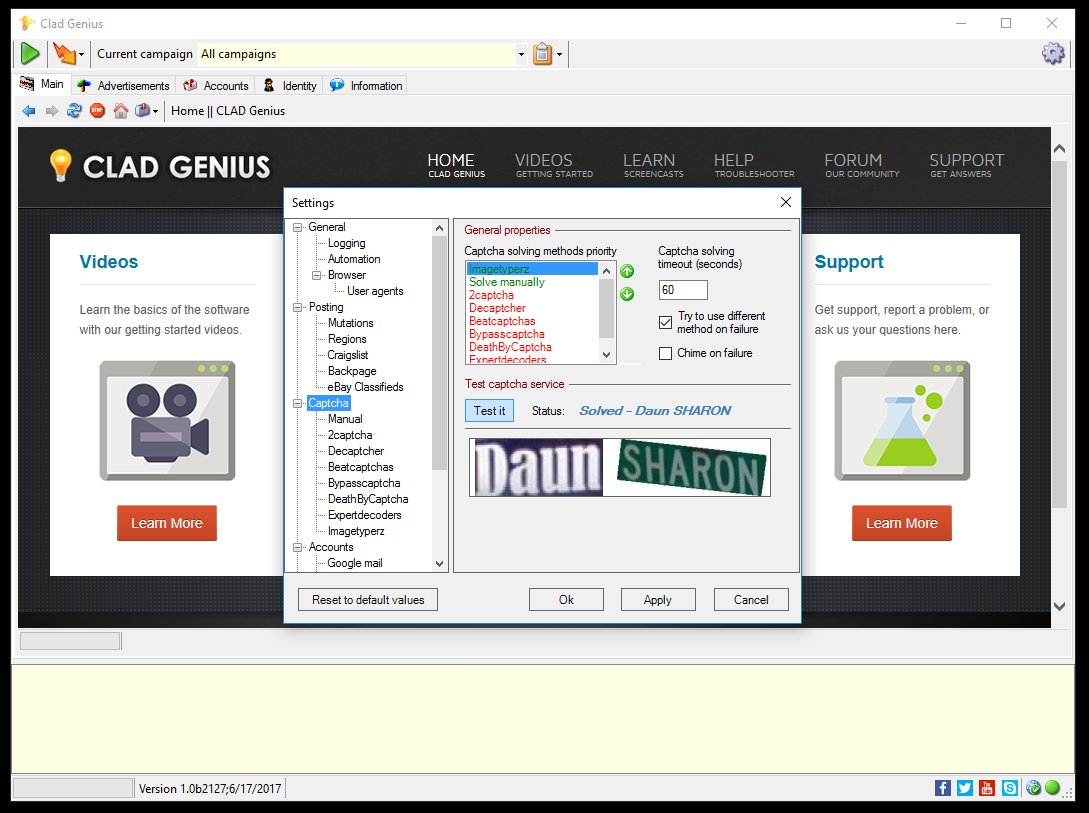The image size is (1089, 813).
Task: Click the bookmarks book icon in the browser bar
Action: (142, 110)
